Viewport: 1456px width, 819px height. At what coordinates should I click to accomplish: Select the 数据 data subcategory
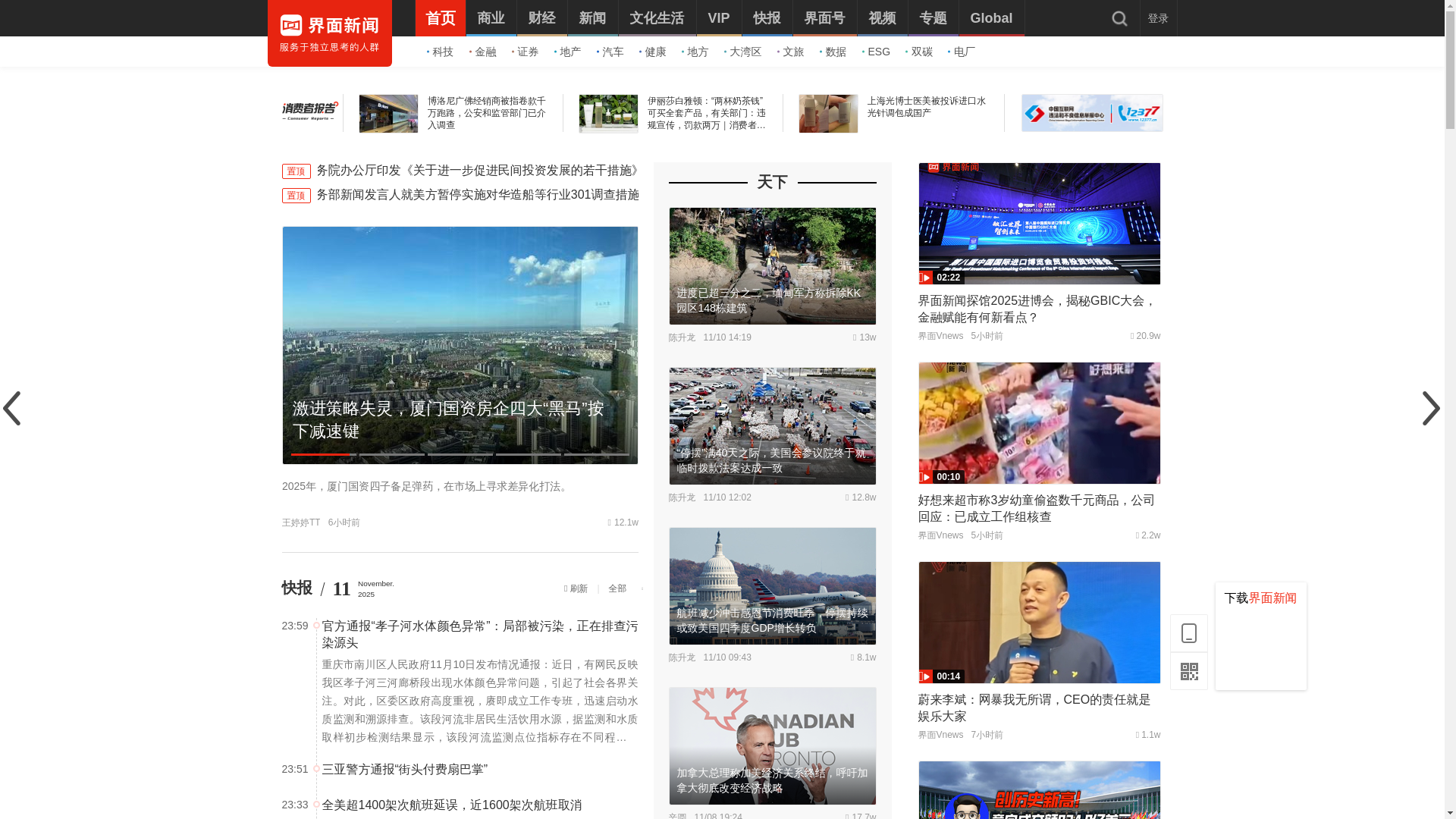(835, 52)
